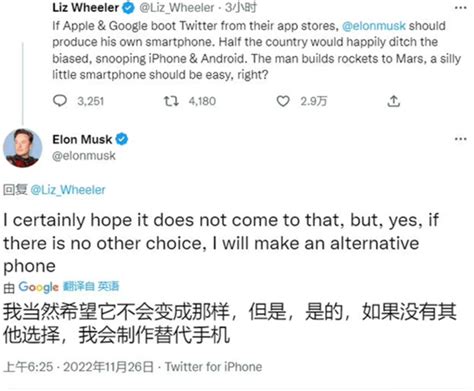Click the Google translation source link
The height and width of the screenshot is (391, 474).
38,287
